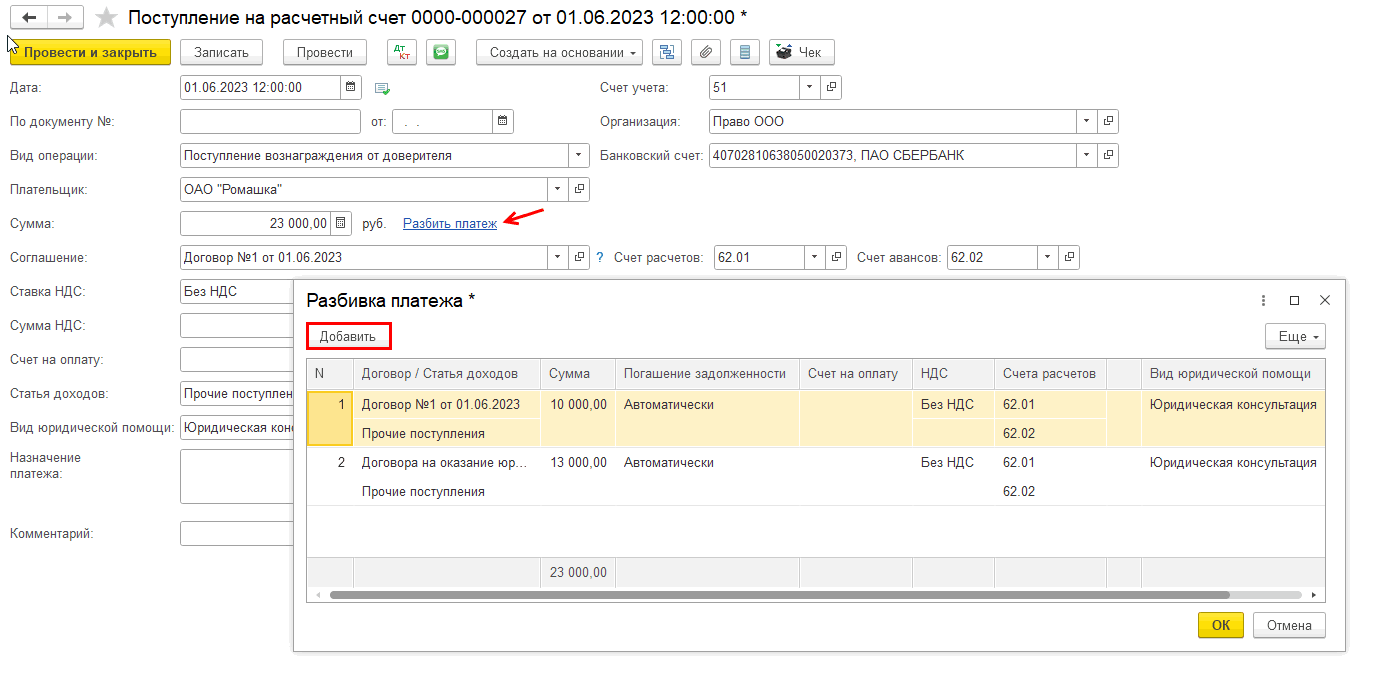Click the Дт/Кт postings icon
1374x685 pixels.
click(402, 53)
